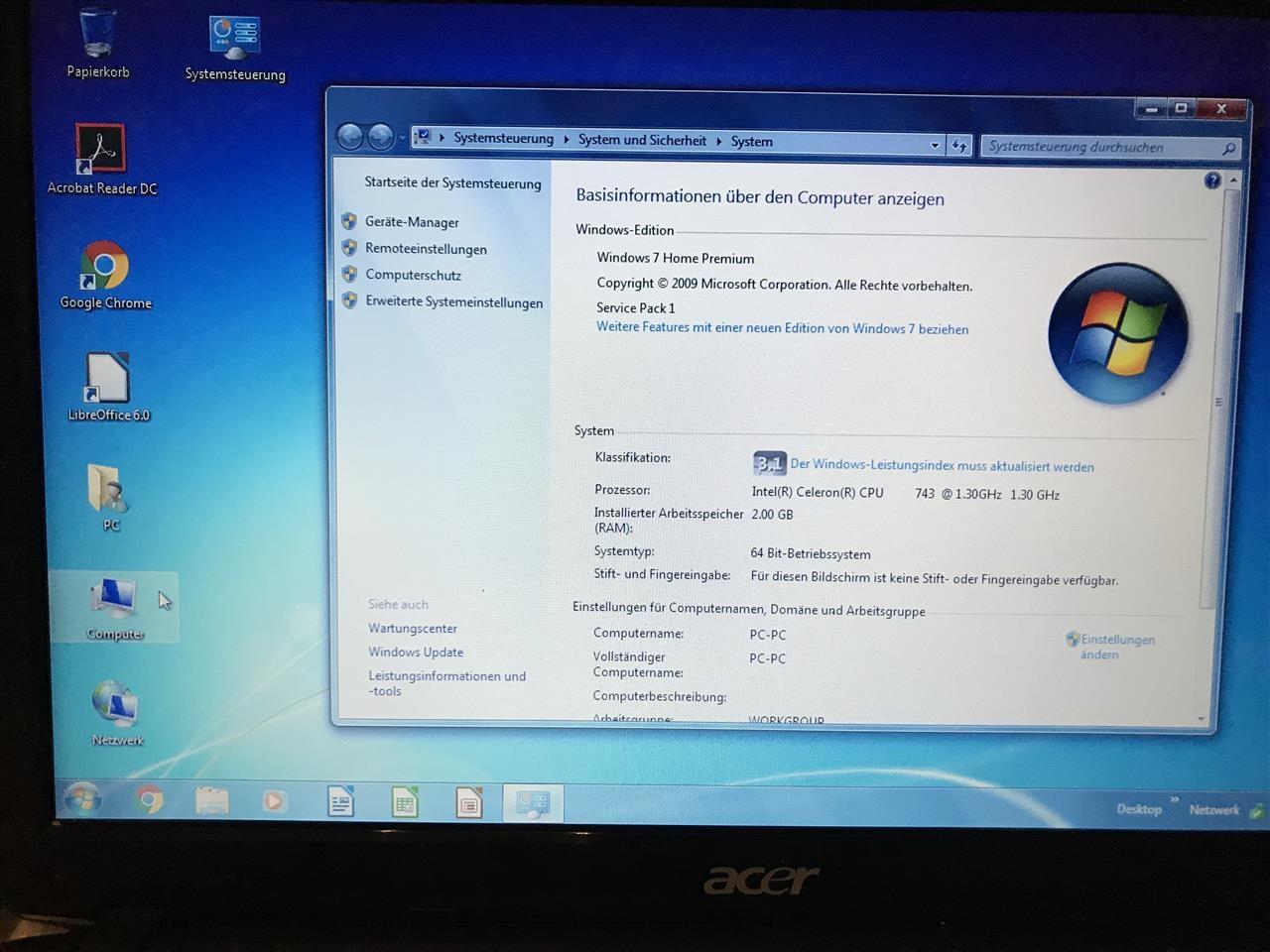Screen dimensions: 1270x952
Task: Open the Windows Start menu orb
Action: click(x=82, y=799)
